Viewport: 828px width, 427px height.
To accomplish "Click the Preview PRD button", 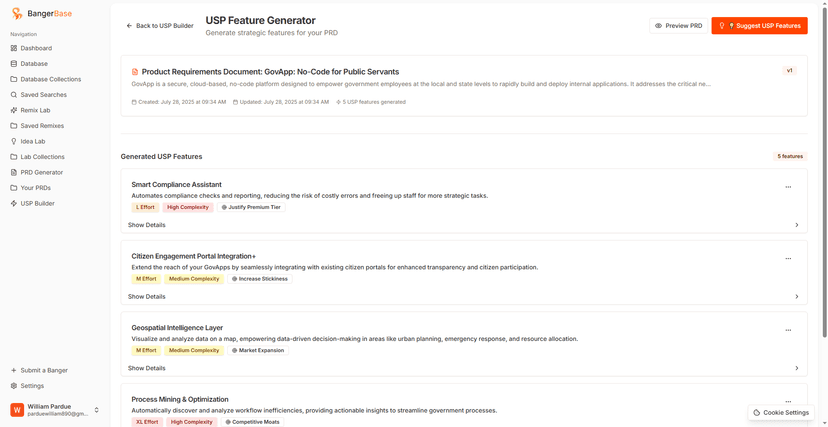I will pos(679,25).
